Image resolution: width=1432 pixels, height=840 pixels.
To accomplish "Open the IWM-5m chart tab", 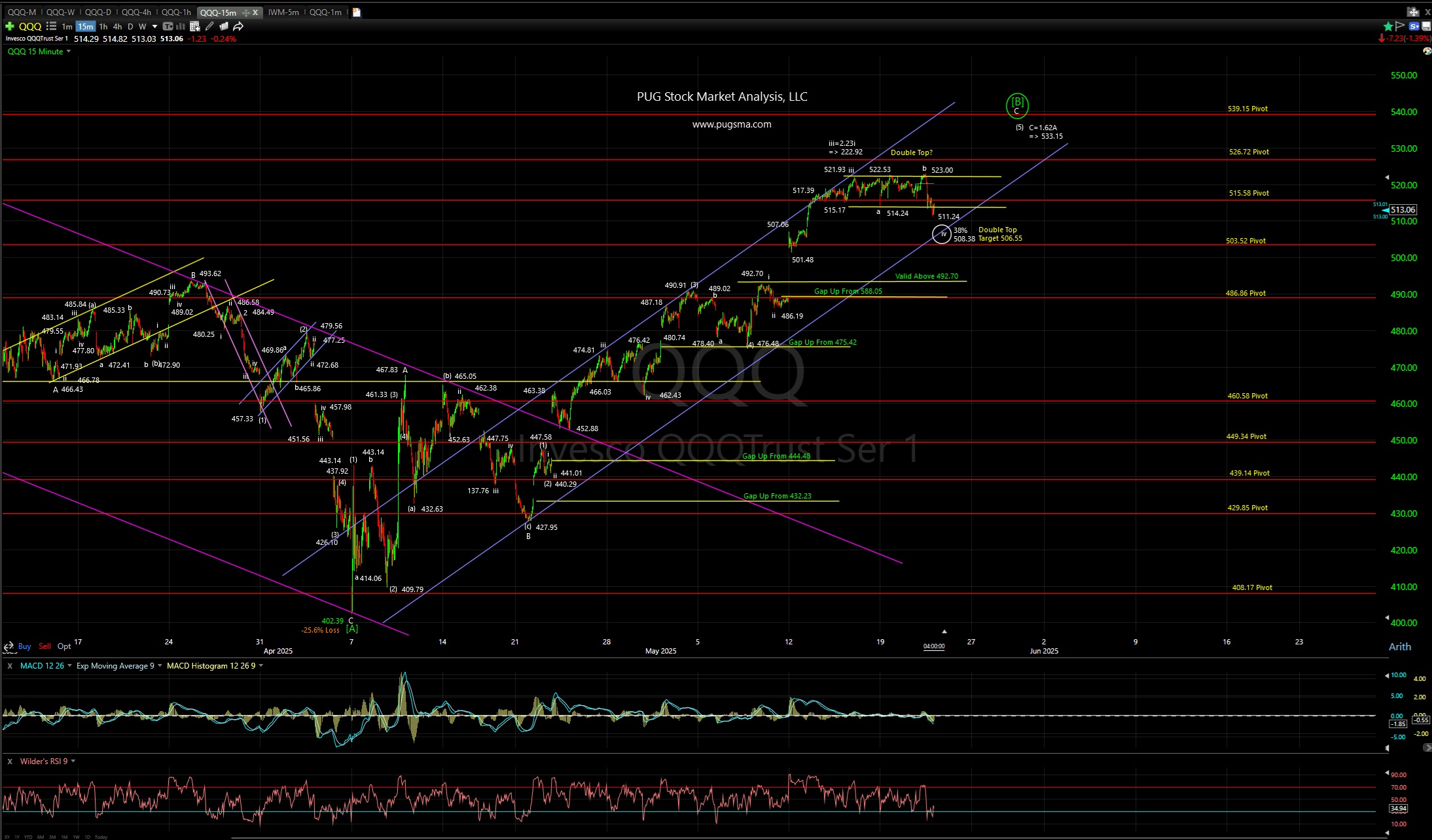I will (x=283, y=12).
